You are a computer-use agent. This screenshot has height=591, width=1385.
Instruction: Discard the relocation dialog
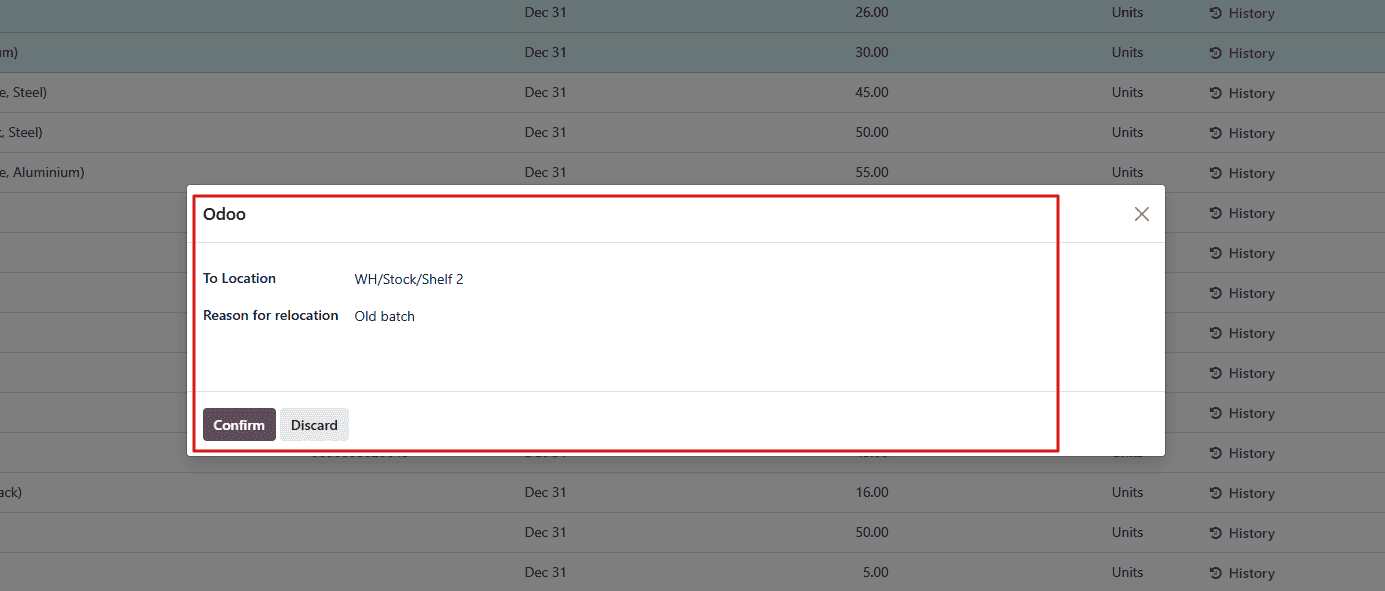(314, 424)
